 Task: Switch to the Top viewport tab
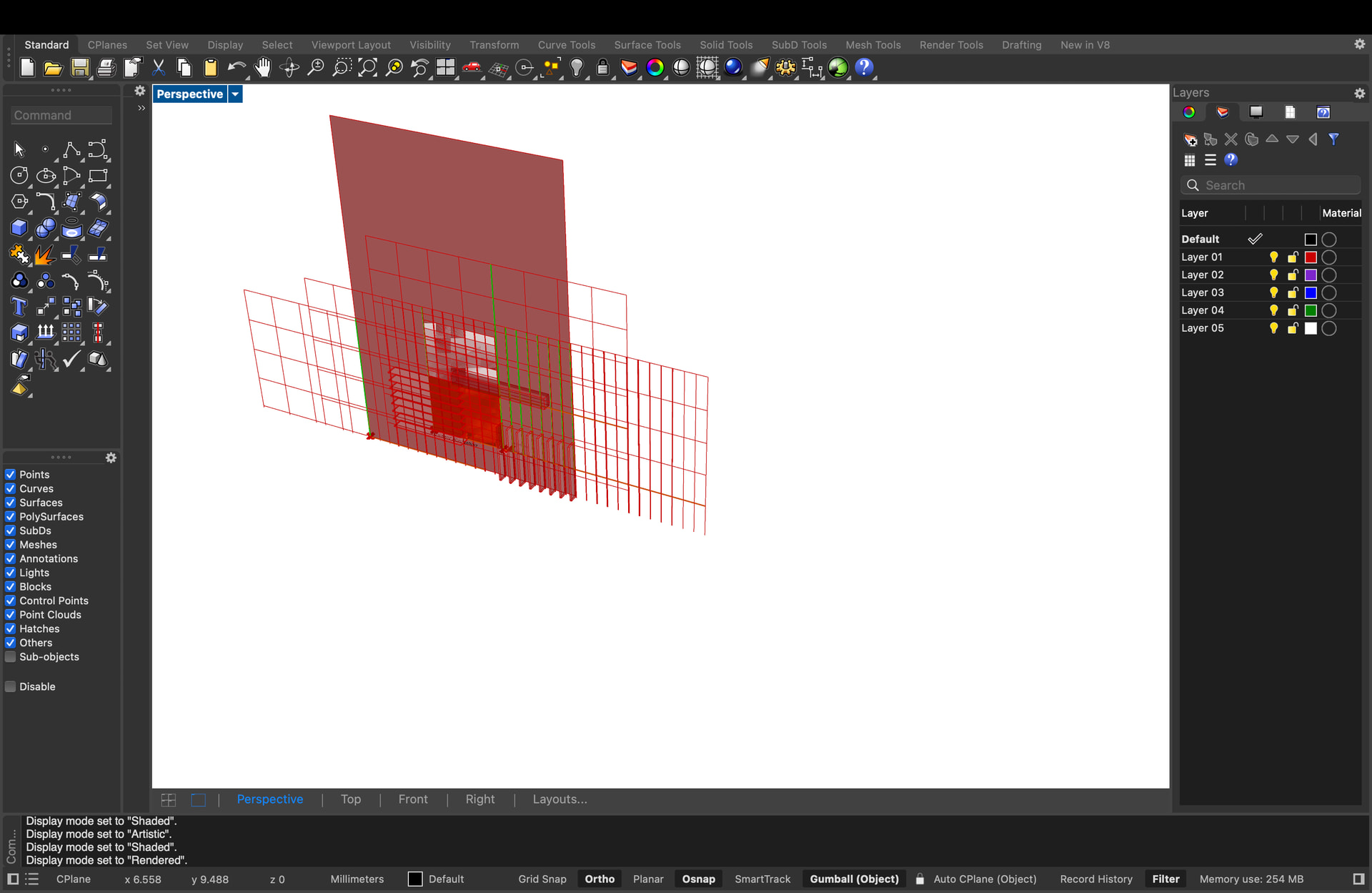tap(350, 799)
